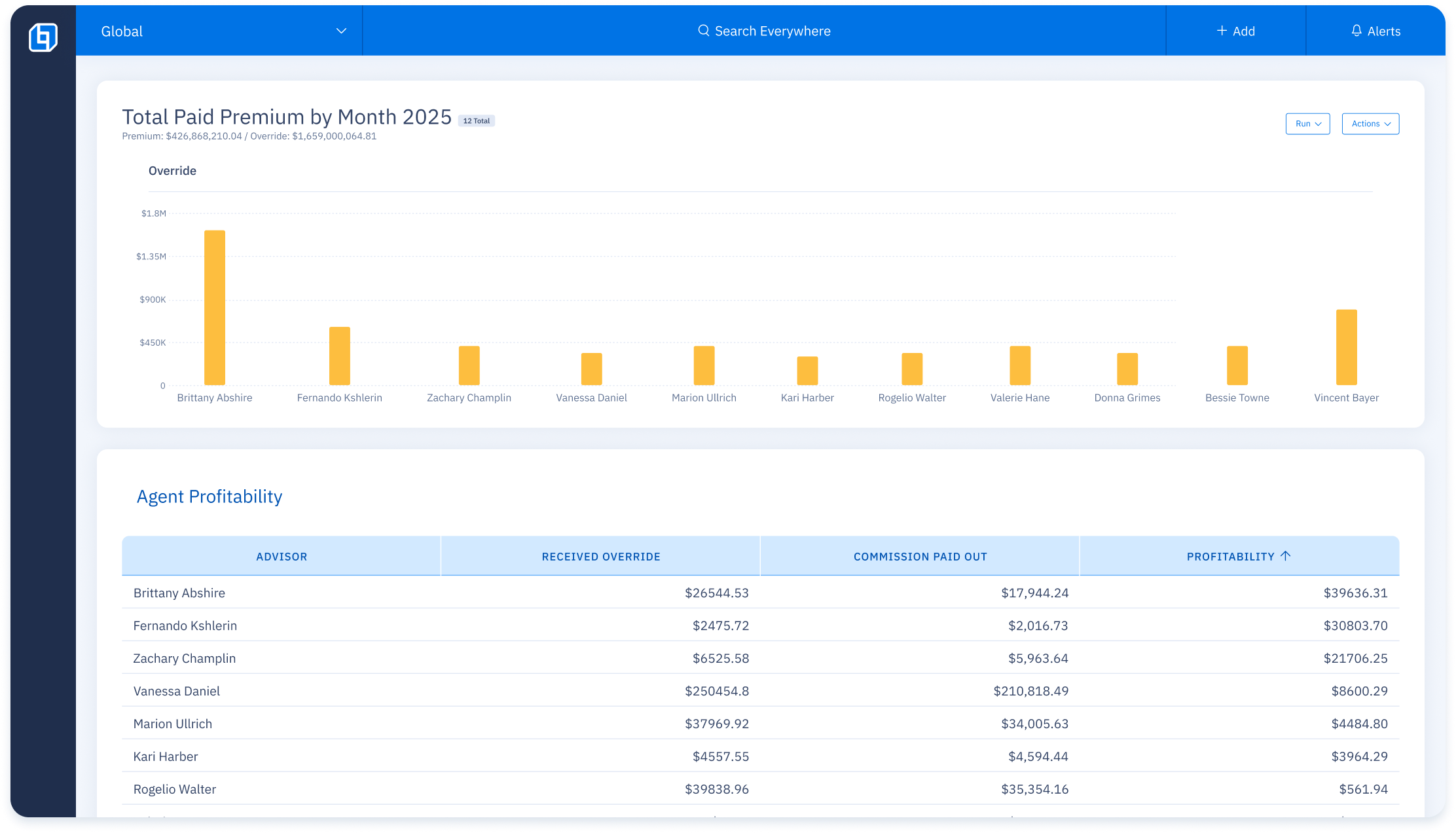Sort by the Received Override column

point(600,557)
